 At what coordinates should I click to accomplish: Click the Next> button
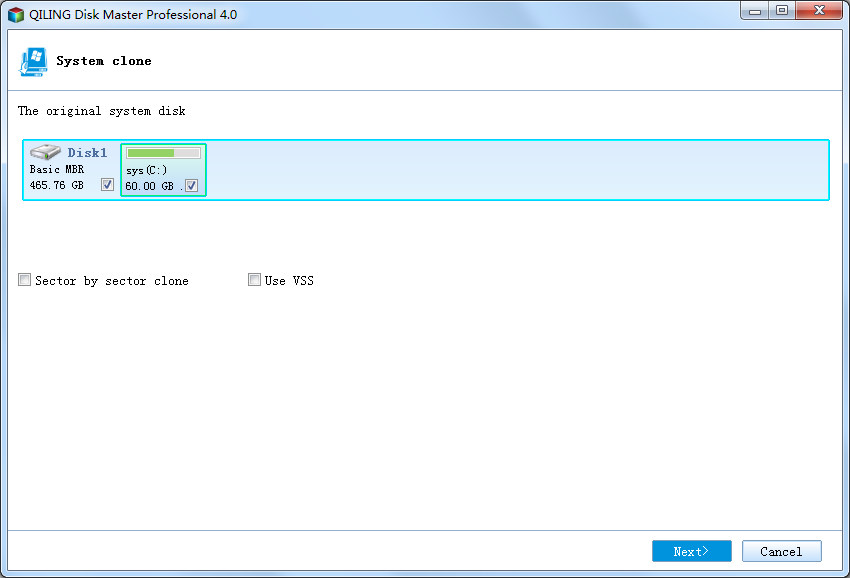pyautogui.click(x=692, y=551)
